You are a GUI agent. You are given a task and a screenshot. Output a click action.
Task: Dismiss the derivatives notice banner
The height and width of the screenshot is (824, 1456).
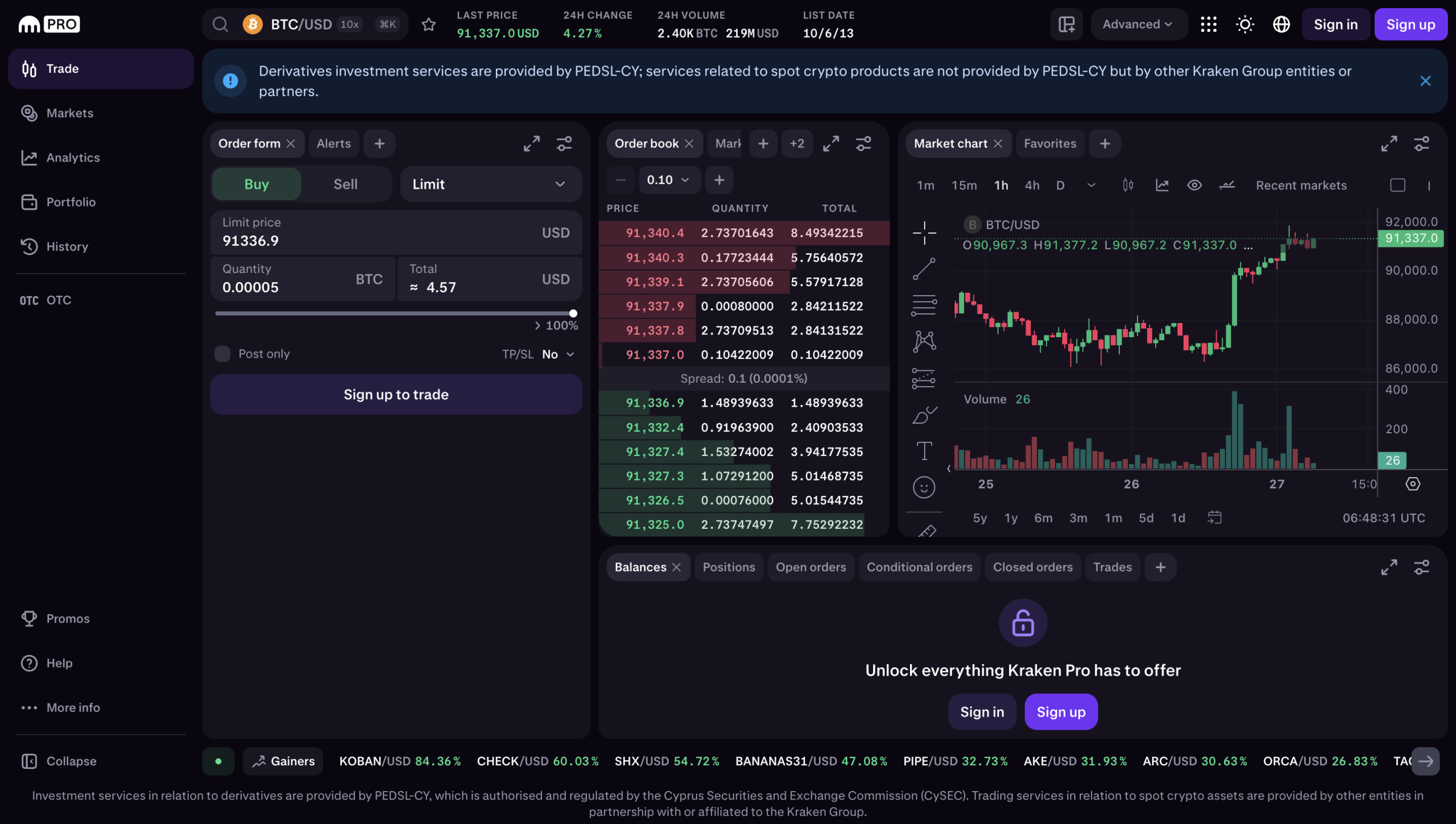[x=1425, y=81]
